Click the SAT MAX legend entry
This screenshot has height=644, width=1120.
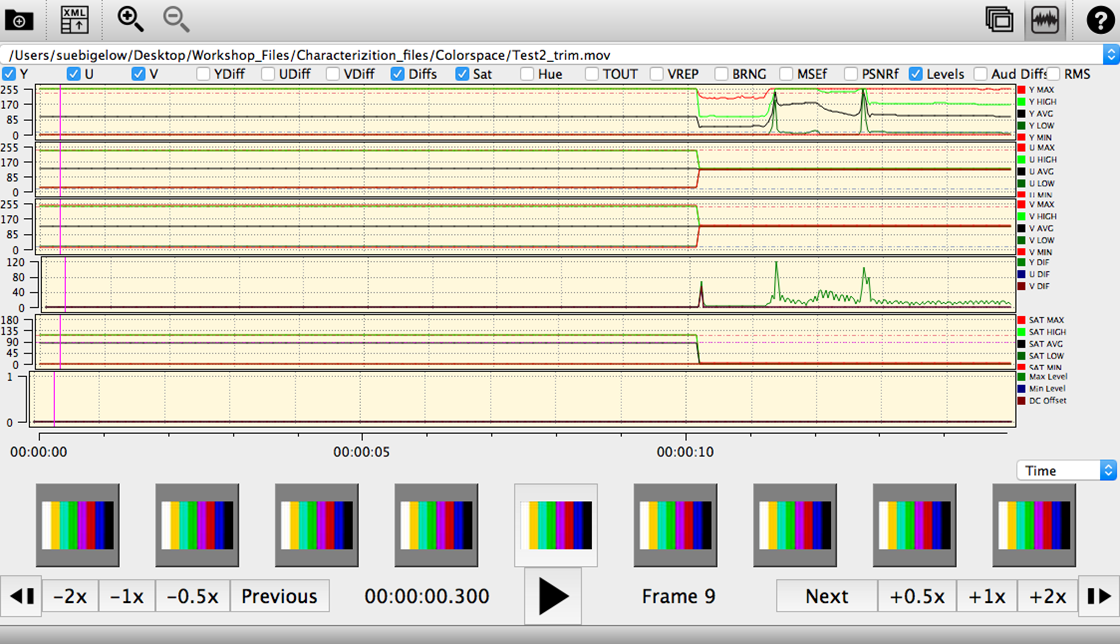(x=1041, y=320)
